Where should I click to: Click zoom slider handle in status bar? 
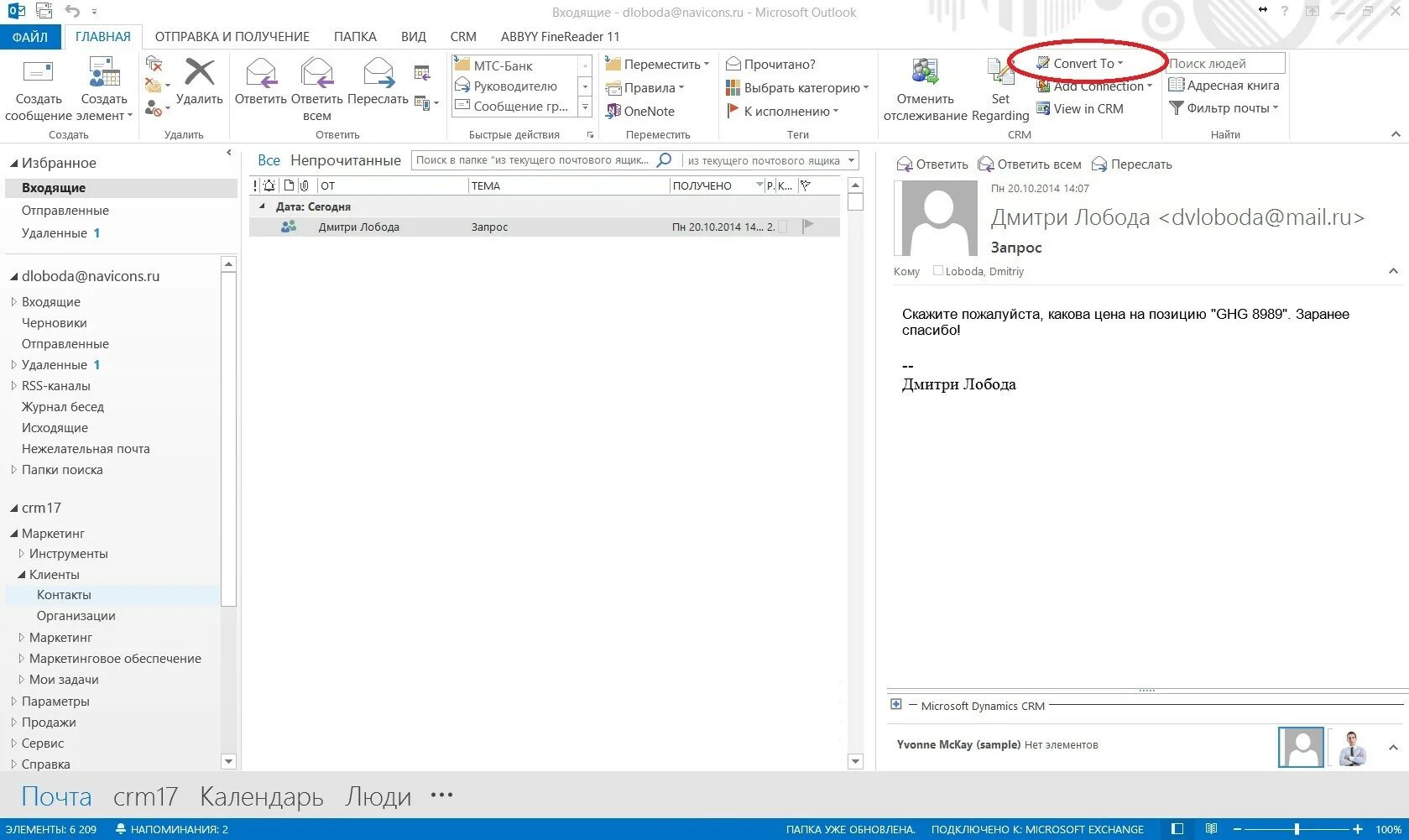click(x=1297, y=829)
